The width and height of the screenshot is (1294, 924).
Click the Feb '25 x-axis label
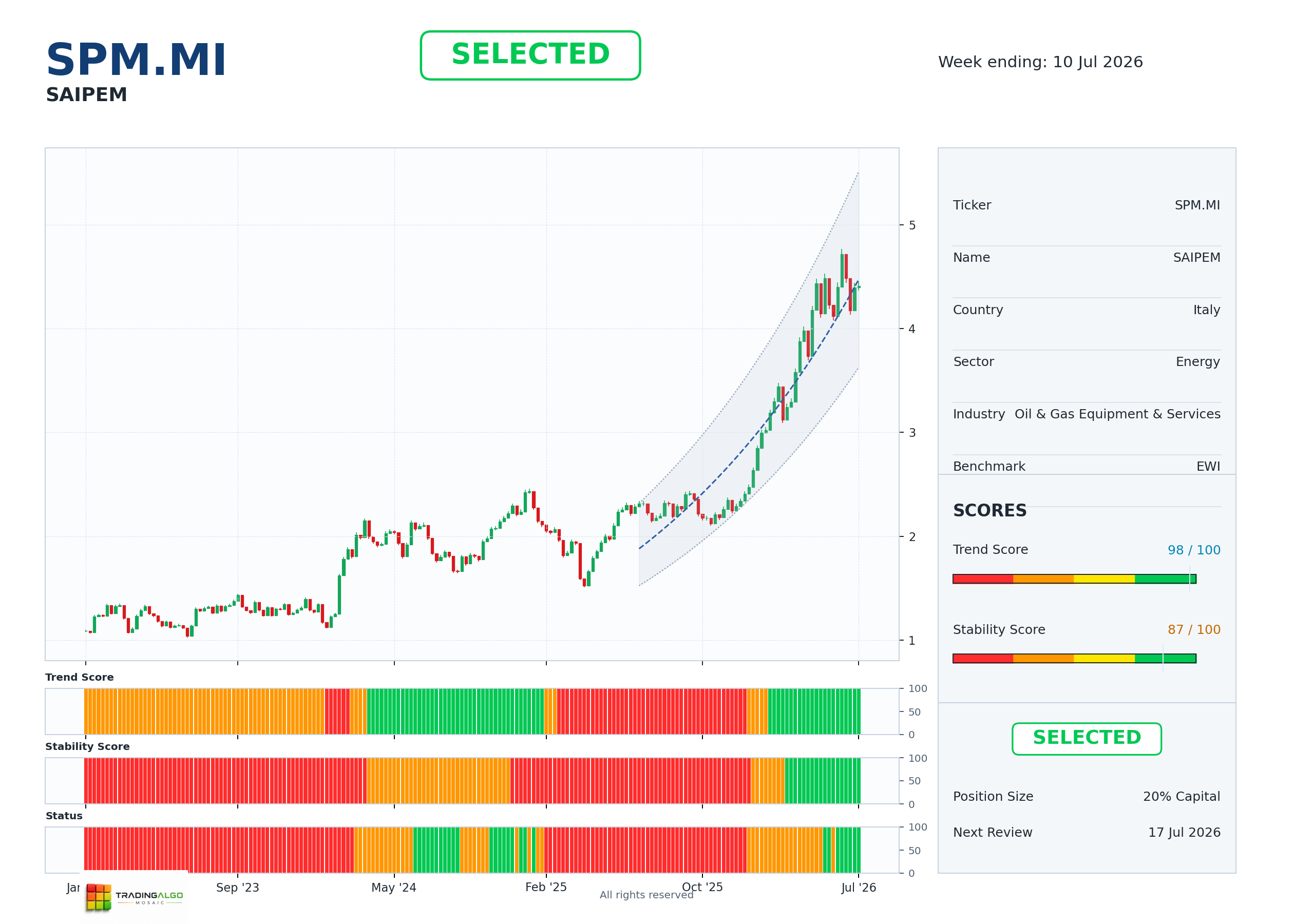click(x=546, y=887)
